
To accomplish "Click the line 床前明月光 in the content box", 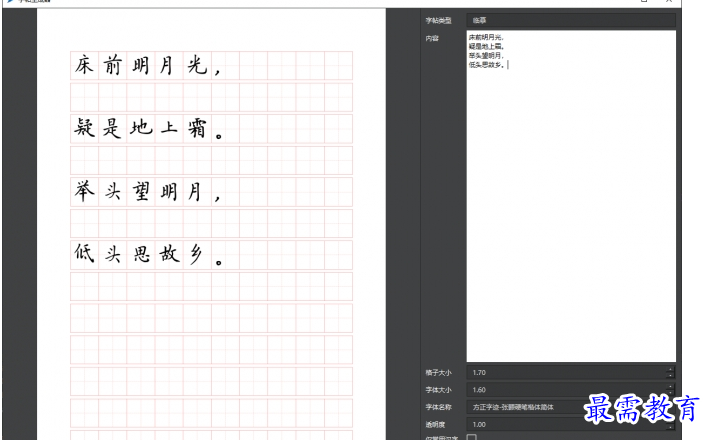I will click(x=485, y=37).
